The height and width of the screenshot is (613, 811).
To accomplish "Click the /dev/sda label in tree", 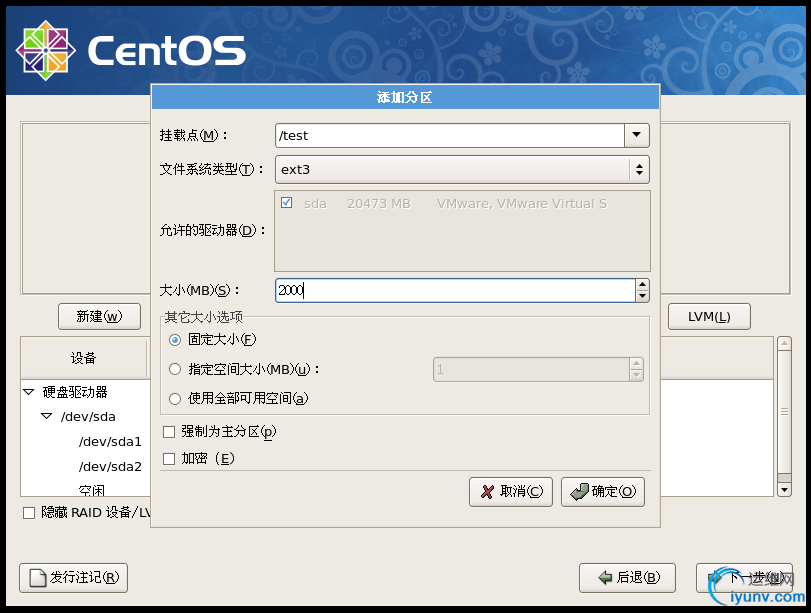I will [x=88, y=416].
